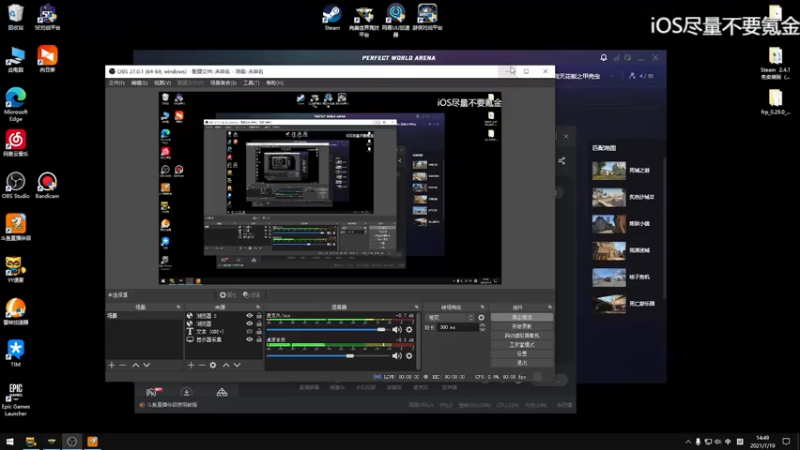800x450 pixels.
Task: Open the 帮助(H) menu in OBS
Action: [x=274, y=83]
